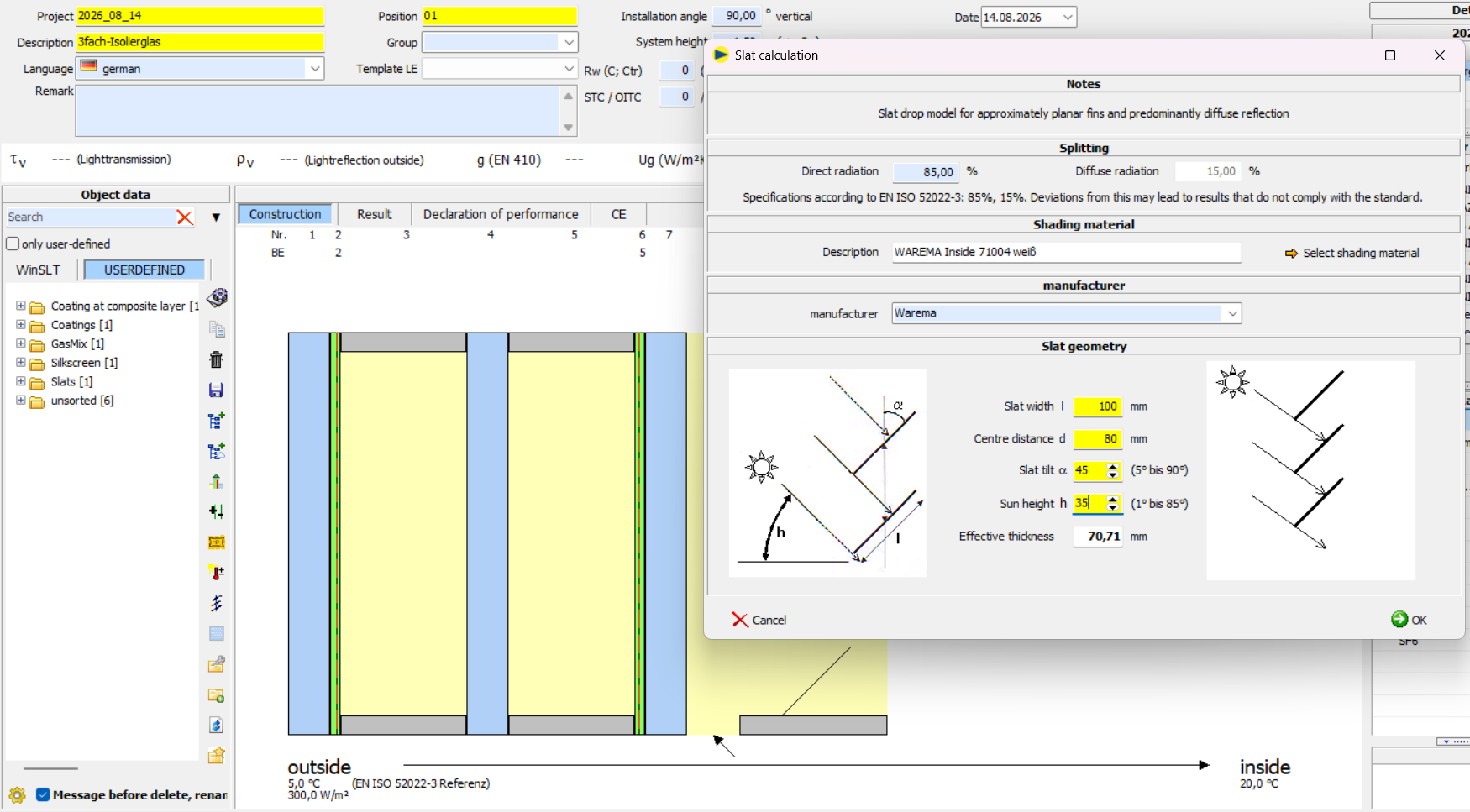Open the Result tab
Image resolution: width=1470 pixels, height=812 pixels.
coord(374,214)
